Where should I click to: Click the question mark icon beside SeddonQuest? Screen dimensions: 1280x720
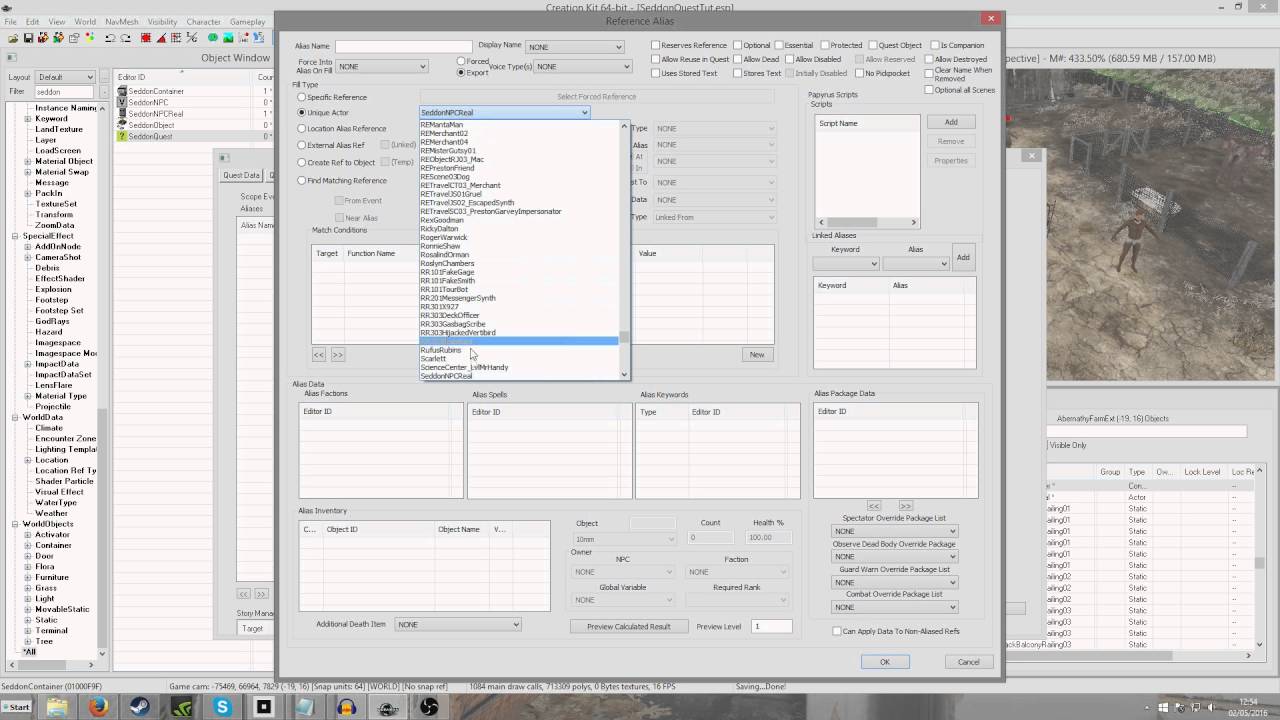tap(122, 136)
